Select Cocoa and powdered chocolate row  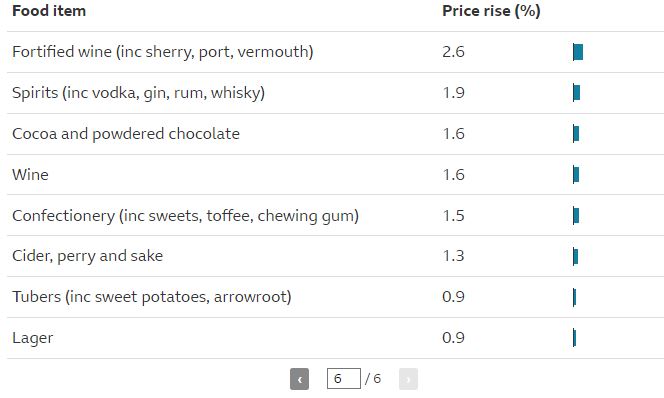335,134
